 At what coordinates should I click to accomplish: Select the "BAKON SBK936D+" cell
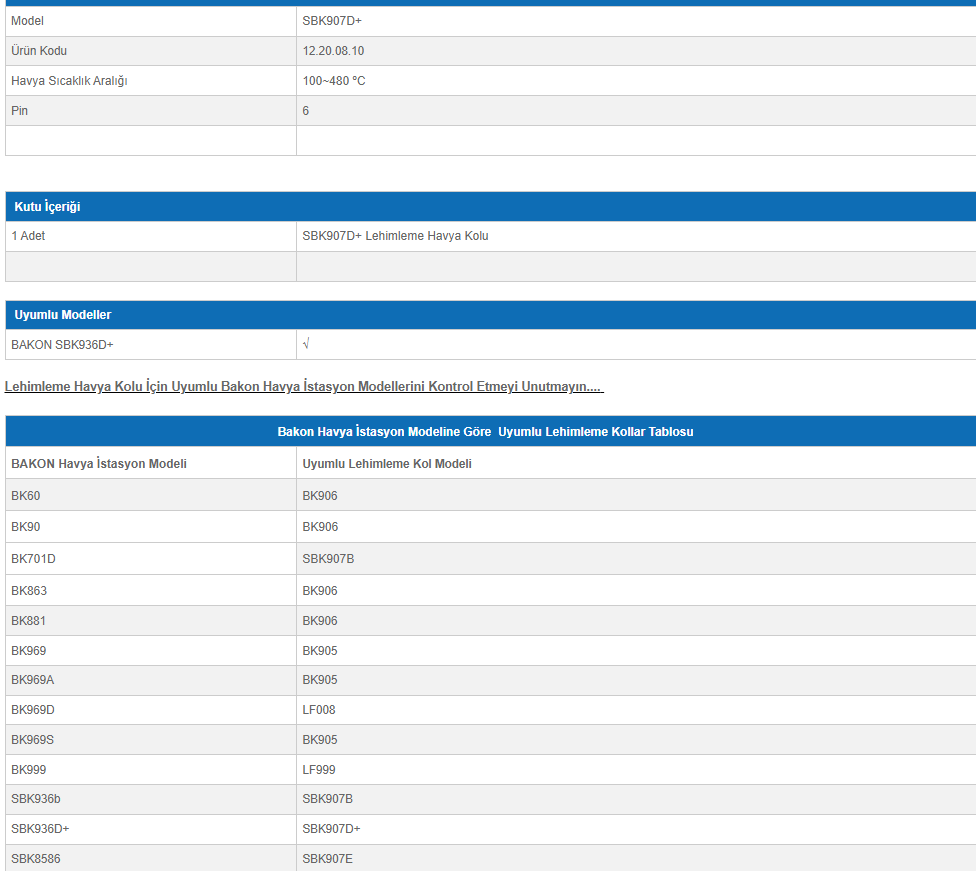click(x=151, y=344)
